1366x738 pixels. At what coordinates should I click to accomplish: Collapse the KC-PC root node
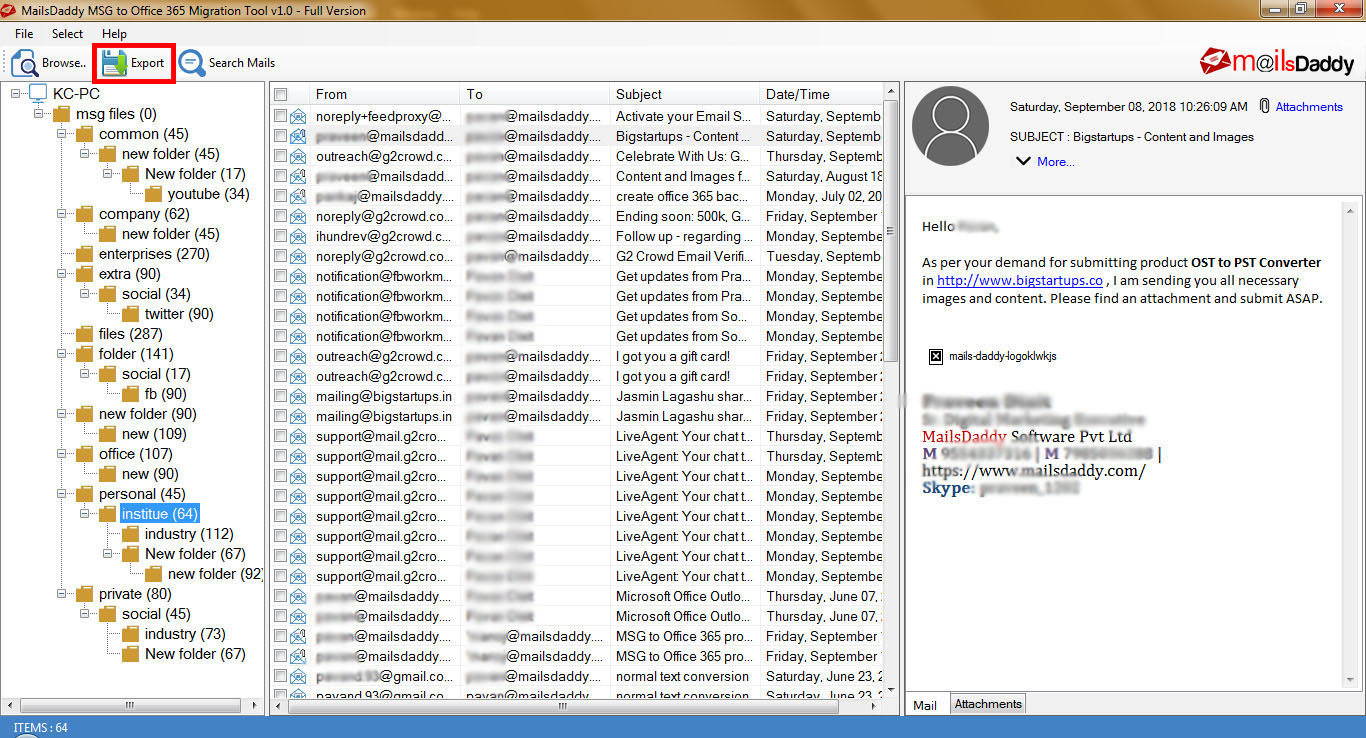point(16,94)
